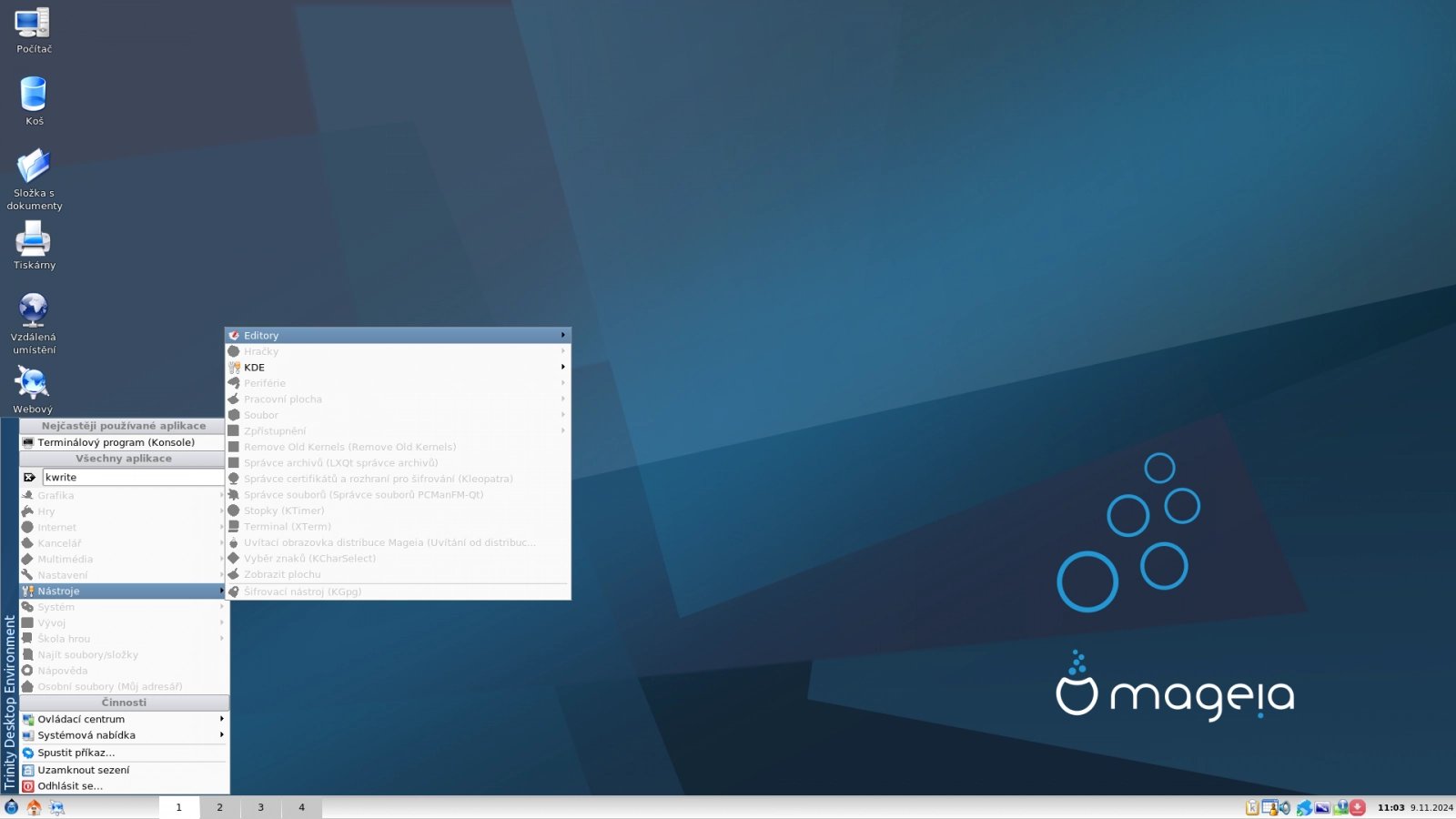Open Najít soubory/složky entry
Viewport: 1456px width, 819px height.
[123, 654]
